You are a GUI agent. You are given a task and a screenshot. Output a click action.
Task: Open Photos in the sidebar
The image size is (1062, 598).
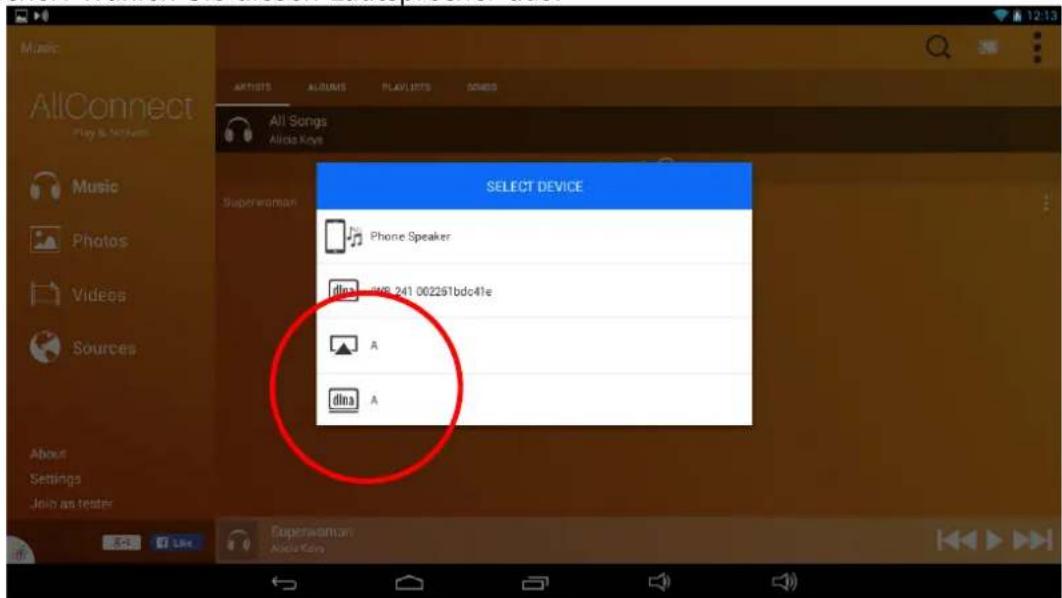point(79,240)
